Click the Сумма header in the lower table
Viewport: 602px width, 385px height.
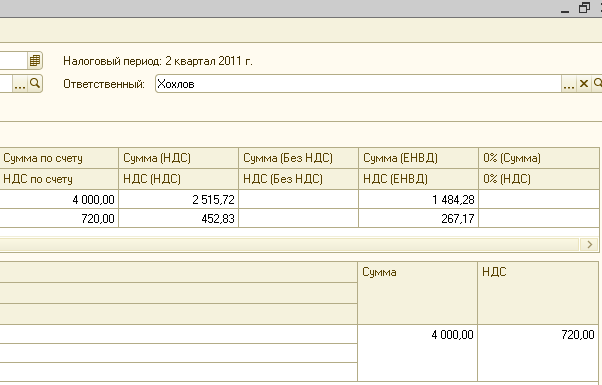pyautogui.click(x=418, y=293)
